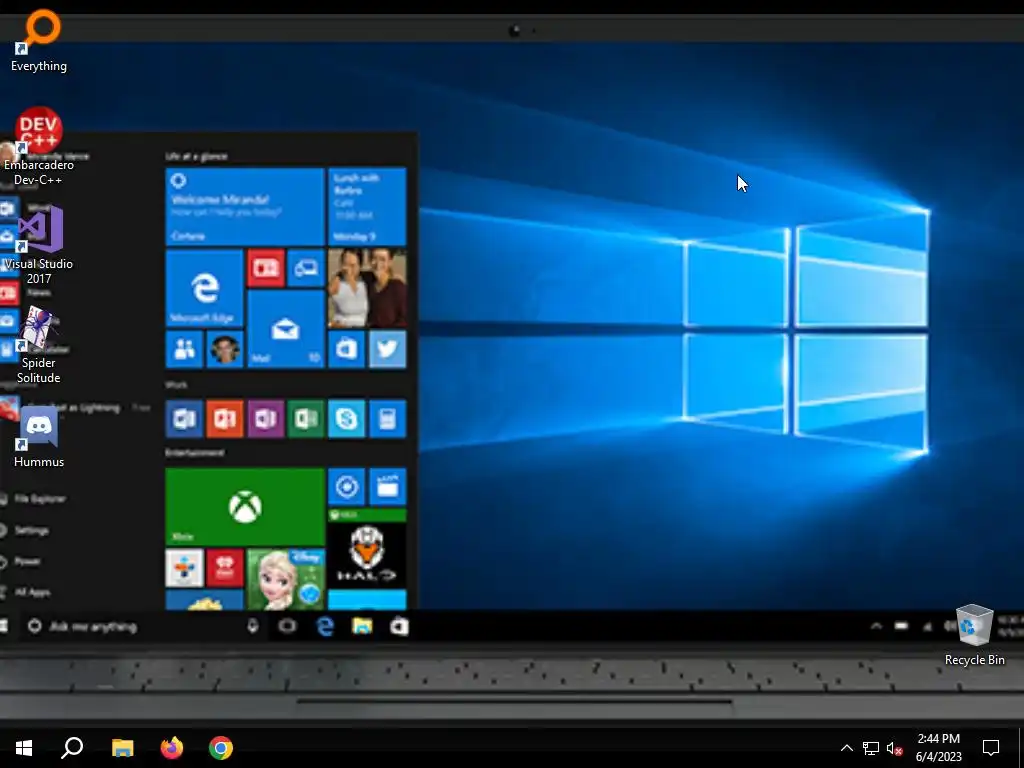The width and height of the screenshot is (1024, 768).
Task: Select the Everything desktop shortcut
Action: [x=39, y=40]
